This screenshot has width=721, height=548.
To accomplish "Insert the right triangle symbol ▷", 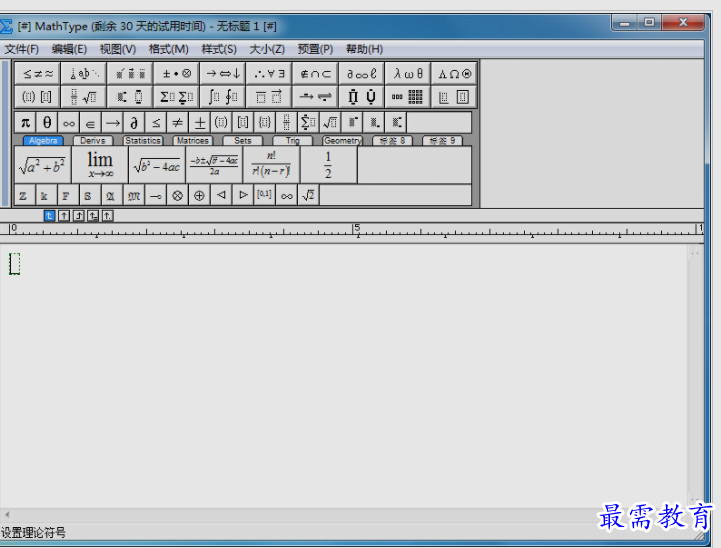I will pyautogui.click(x=243, y=196).
